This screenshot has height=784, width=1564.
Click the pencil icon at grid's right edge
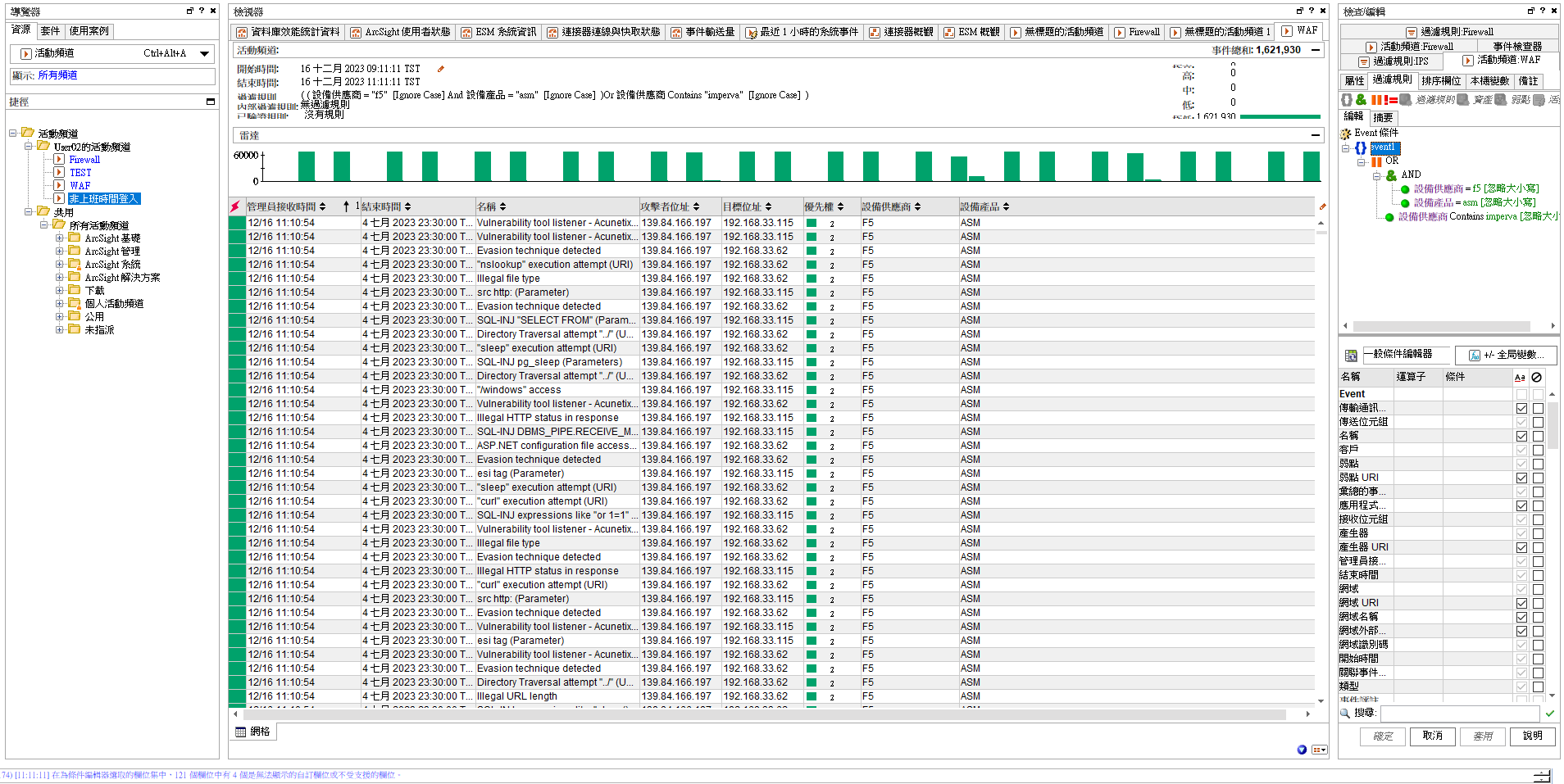1322,206
